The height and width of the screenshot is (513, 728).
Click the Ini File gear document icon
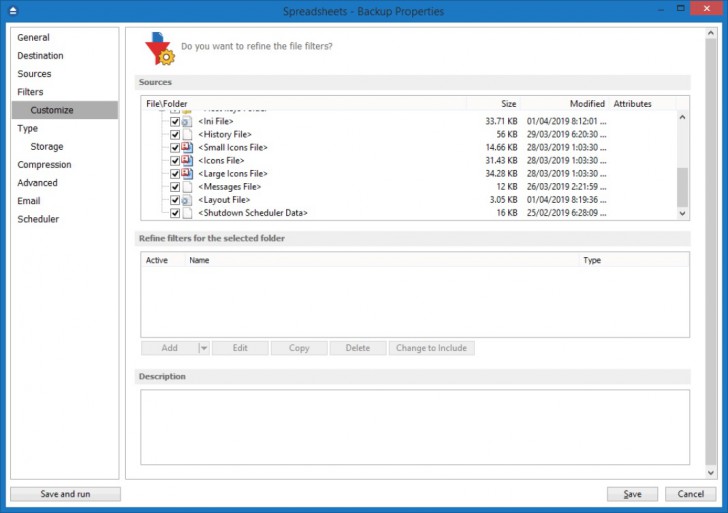(x=187, y=122)
